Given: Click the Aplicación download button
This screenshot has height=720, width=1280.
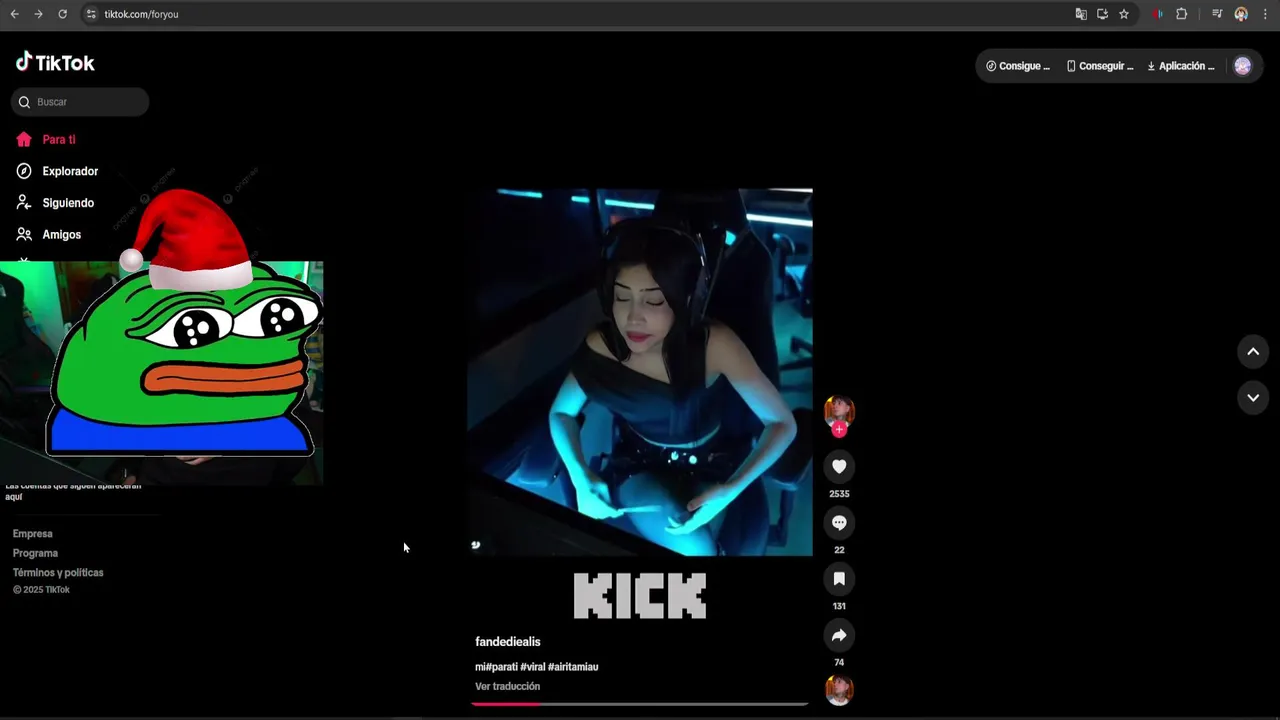Looking at the screenshot, I should [x=1181, y=66].
